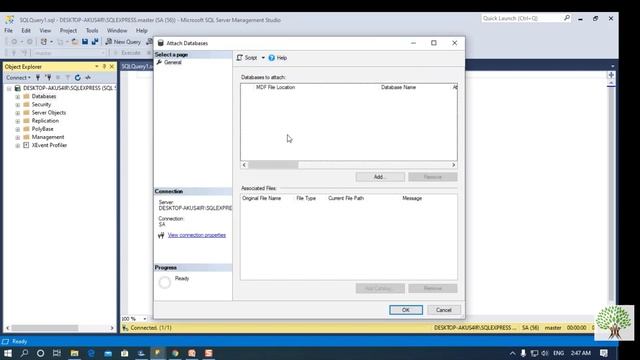The height and width of the screenshot is (360, 640).
Task: Open the zoom percentage dropdown in query editor
Action: click(x=144, y=319)
